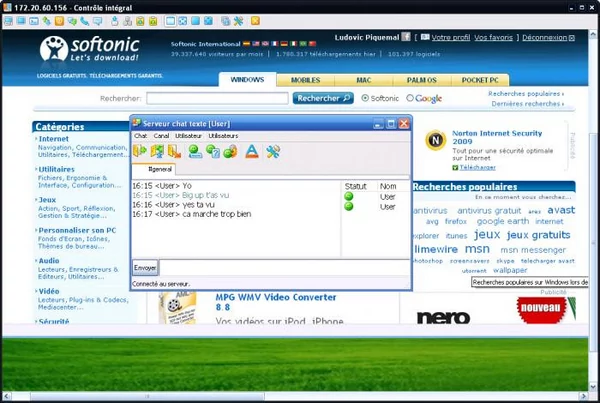Click message 'ca marche trop bien'
This screenshot has height=403, width=600.
(217, 214)
